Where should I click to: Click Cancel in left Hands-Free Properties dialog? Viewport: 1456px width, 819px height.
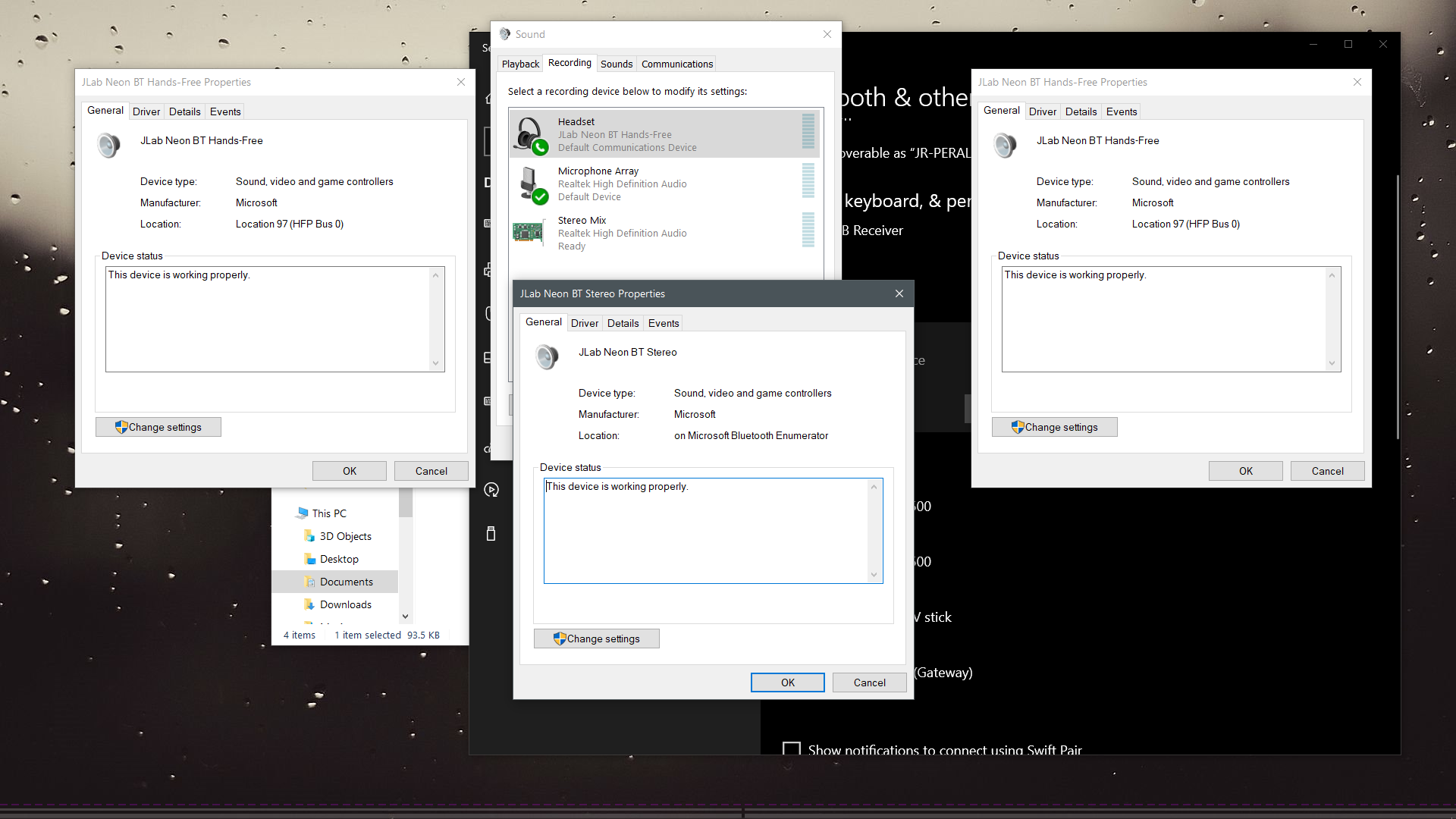click(431, 471)
